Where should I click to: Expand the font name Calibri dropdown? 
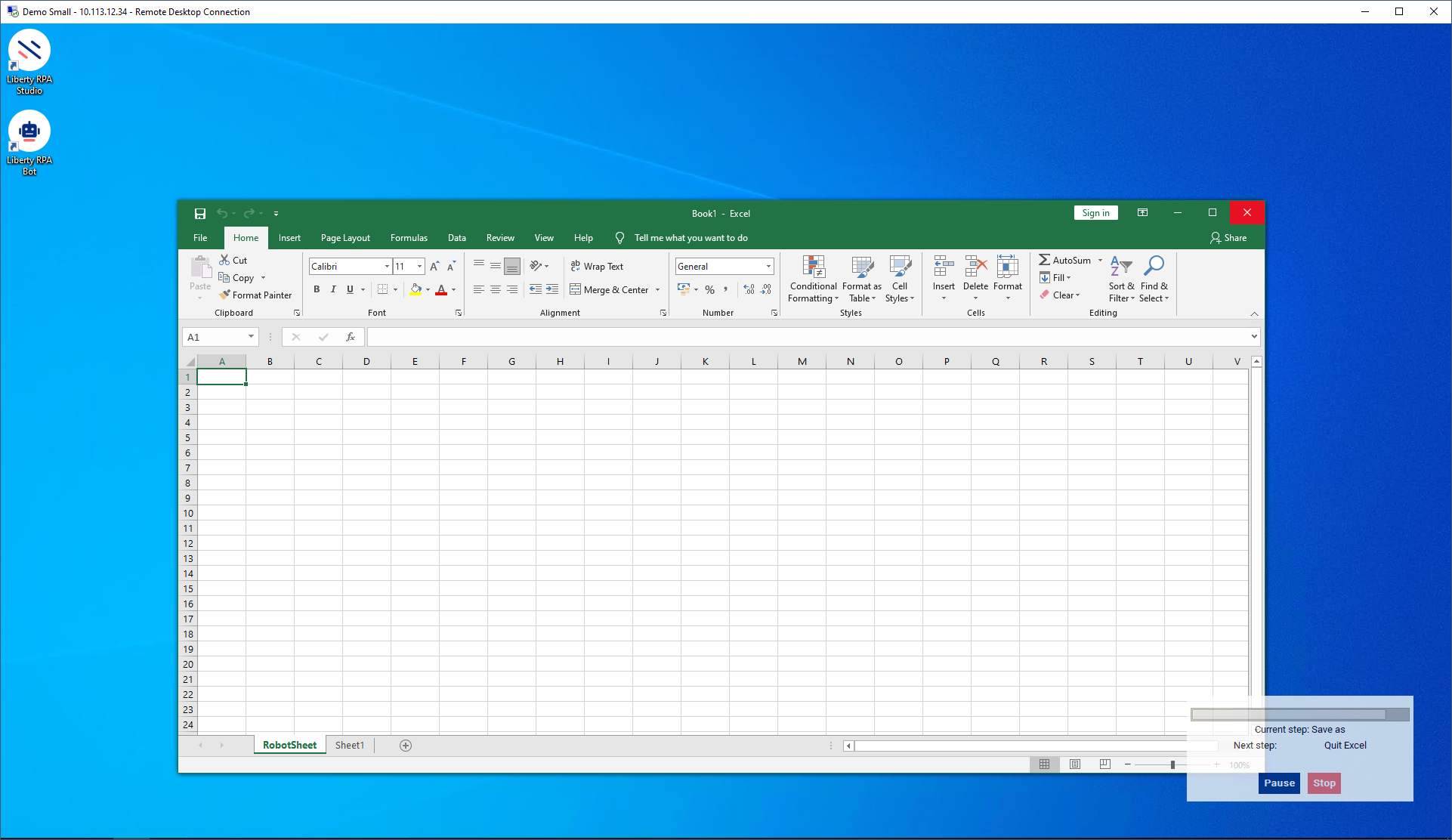387,267
